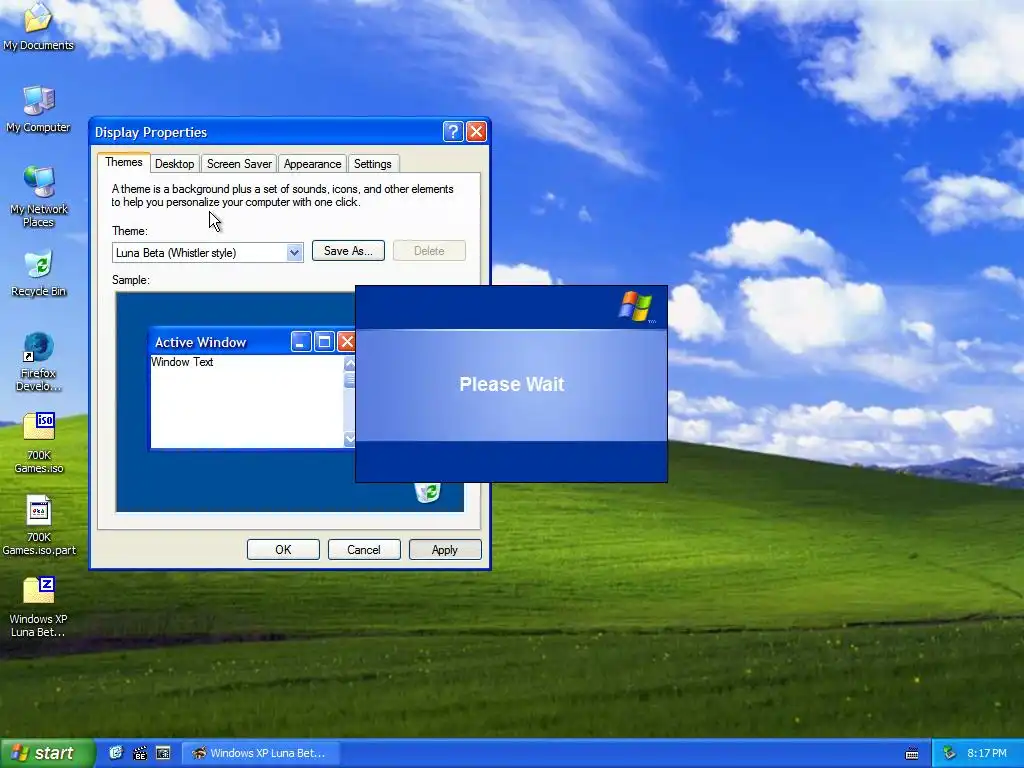Click the Cancel button
1024x768 pixels.
(364, 550)
